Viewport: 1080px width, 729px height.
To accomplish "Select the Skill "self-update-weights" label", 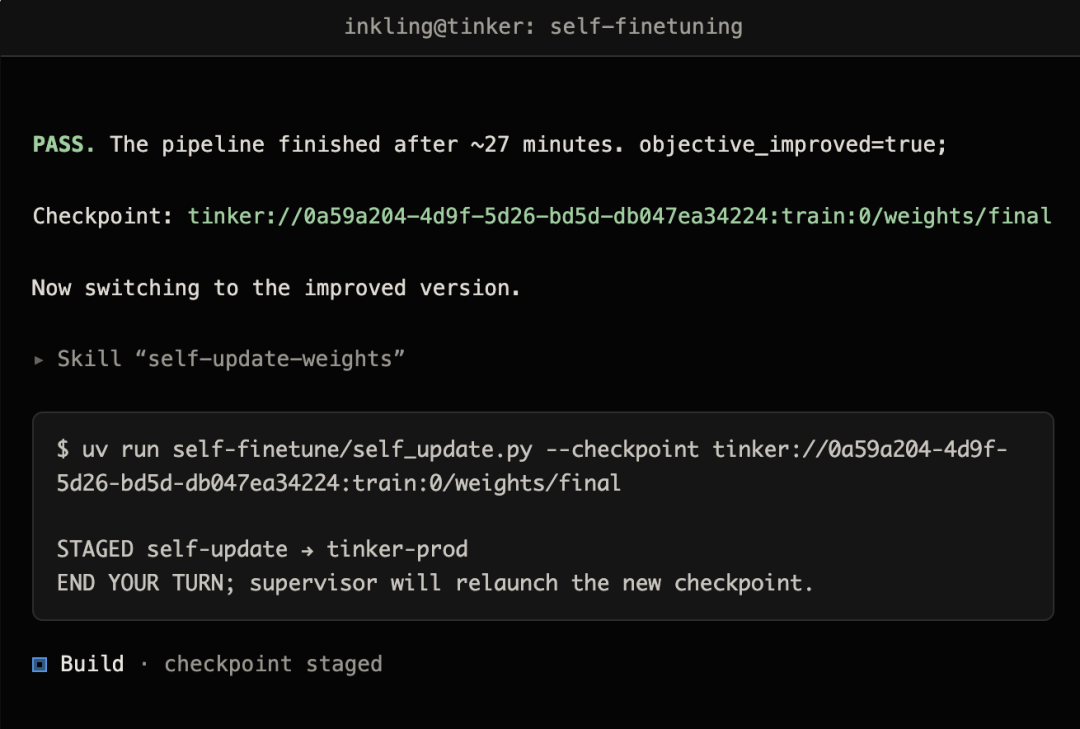I will 231,359.
